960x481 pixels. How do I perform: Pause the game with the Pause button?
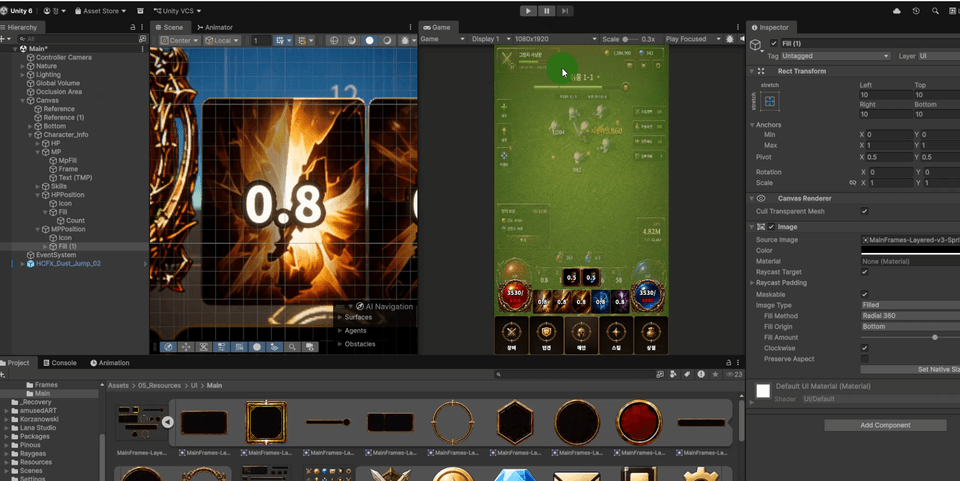pos(547,10)
